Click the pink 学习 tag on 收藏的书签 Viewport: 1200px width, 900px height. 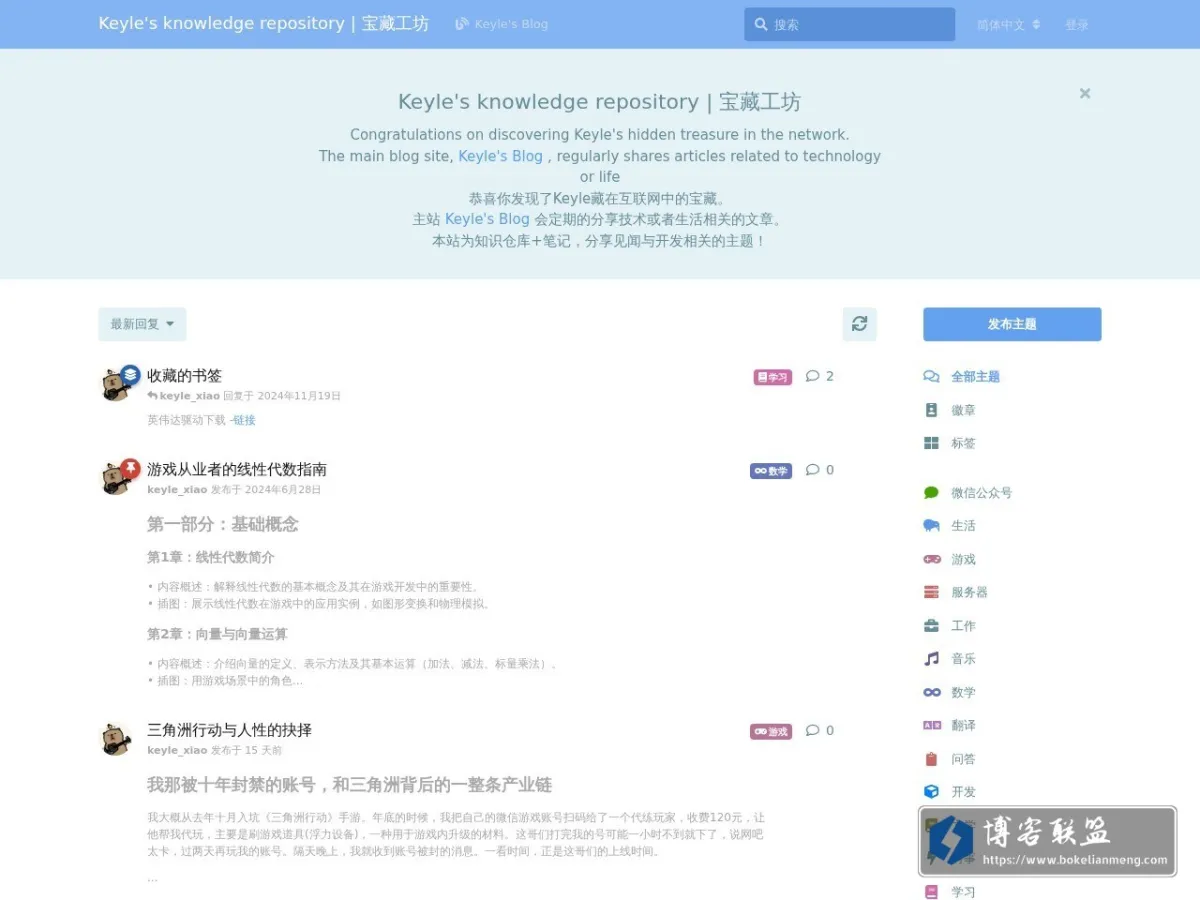(x=772, y=377)
